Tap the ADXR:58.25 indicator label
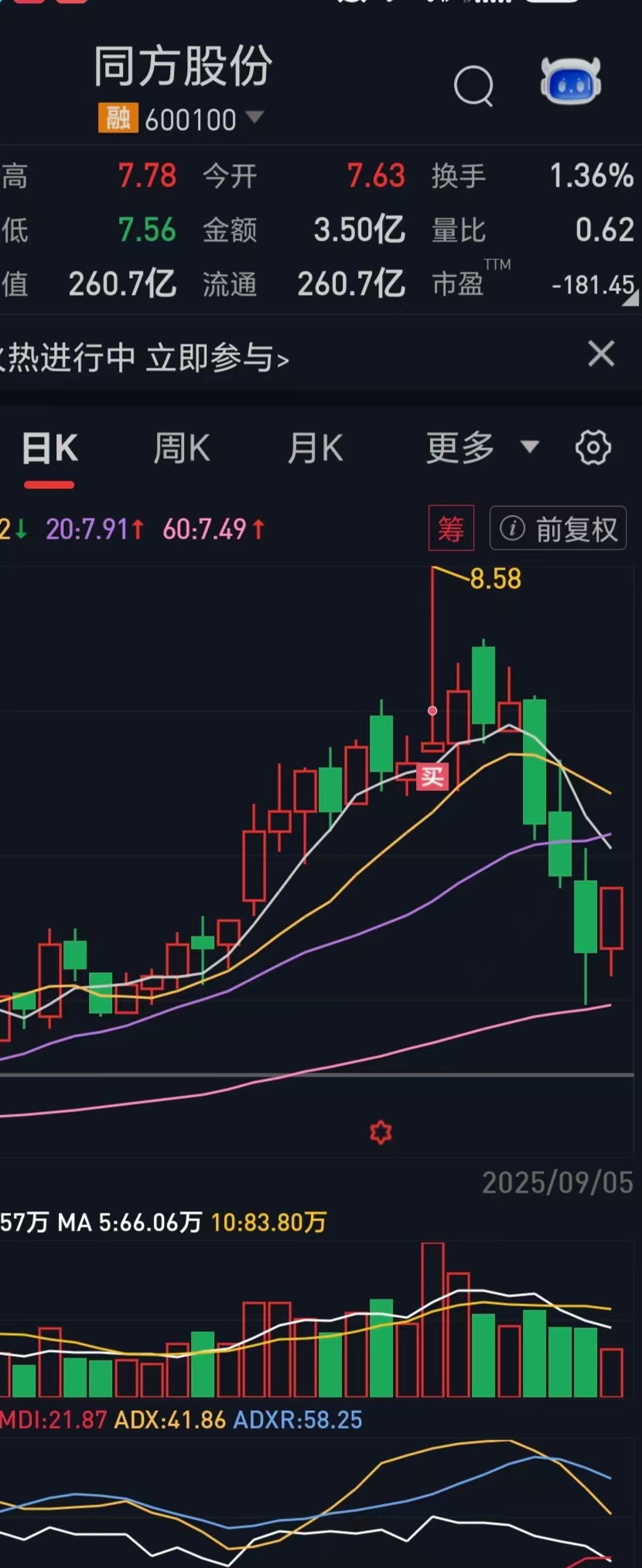 [298, 1420]
